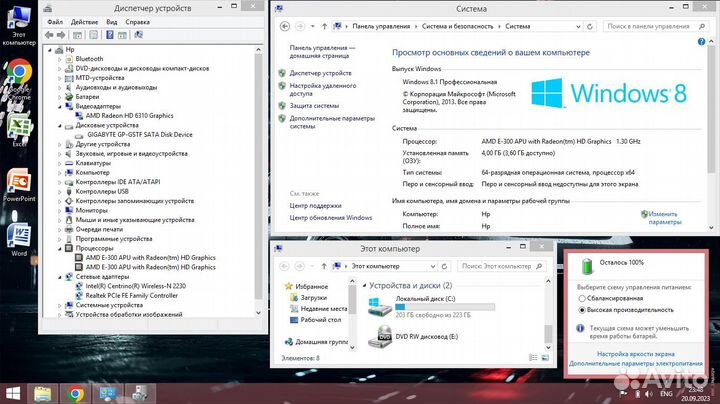Click Панель управления breadcrumb in address bar
The width and height of the screenshot is (720, 404).
coord(381,27)
